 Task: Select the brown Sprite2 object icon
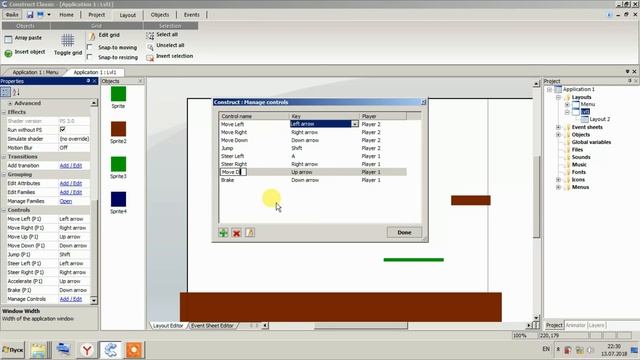point(118,129)
